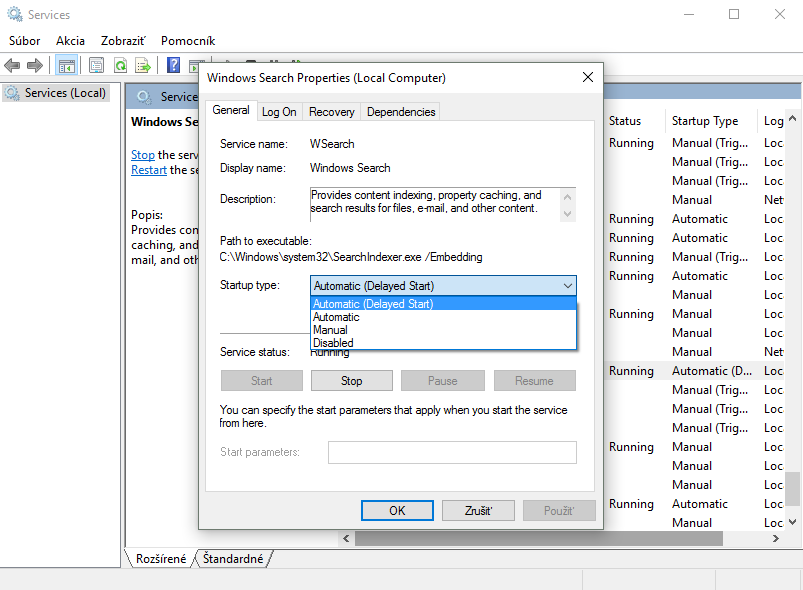Choose Manual startup type option

[443, 330]
